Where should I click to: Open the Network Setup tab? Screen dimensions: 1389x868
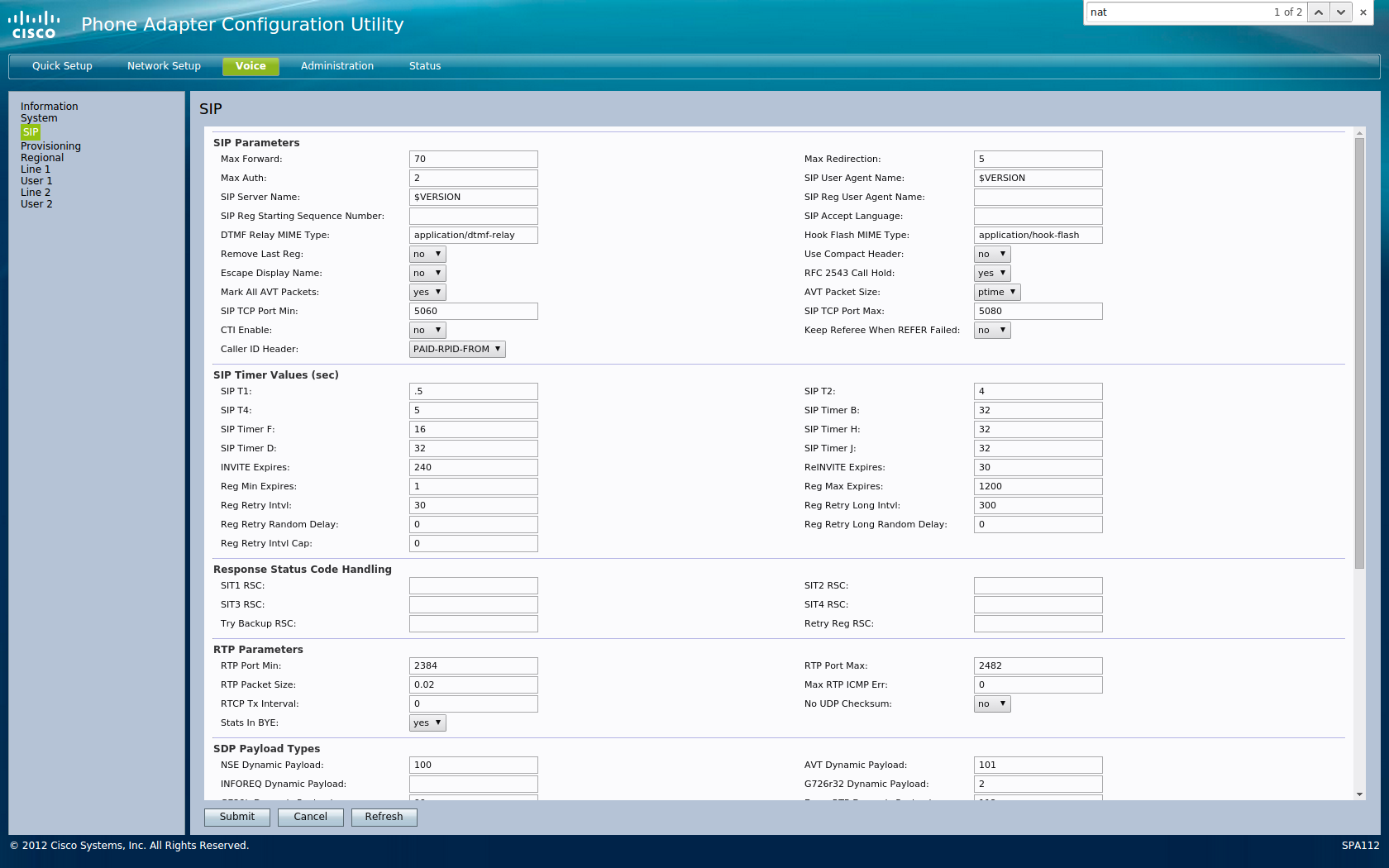(x=164, y=66)
